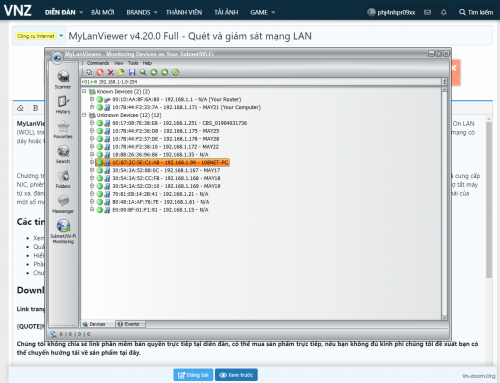Expand the 192.168.1.251 device entry
This screenshot has height=383, width=500.
click(92, 123)
